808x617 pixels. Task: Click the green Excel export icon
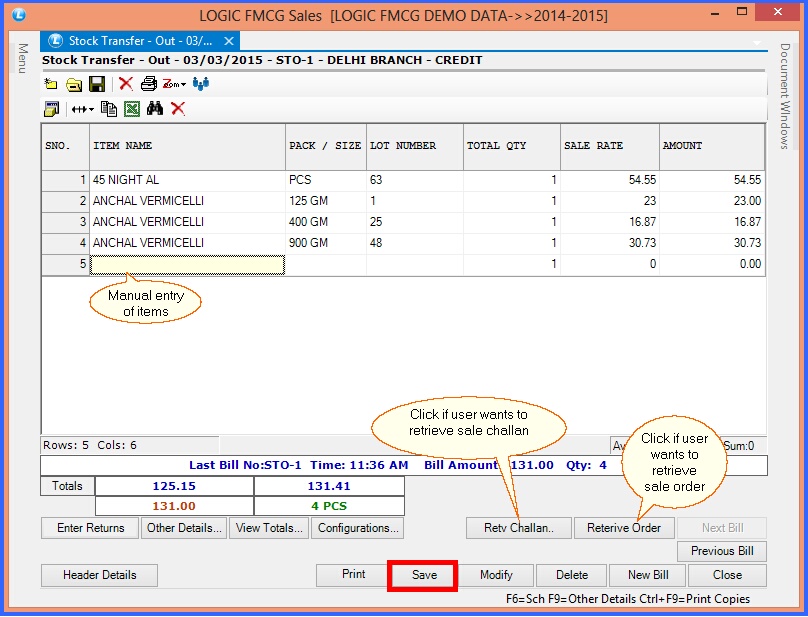pyautogui.click(x=132, y=109)
